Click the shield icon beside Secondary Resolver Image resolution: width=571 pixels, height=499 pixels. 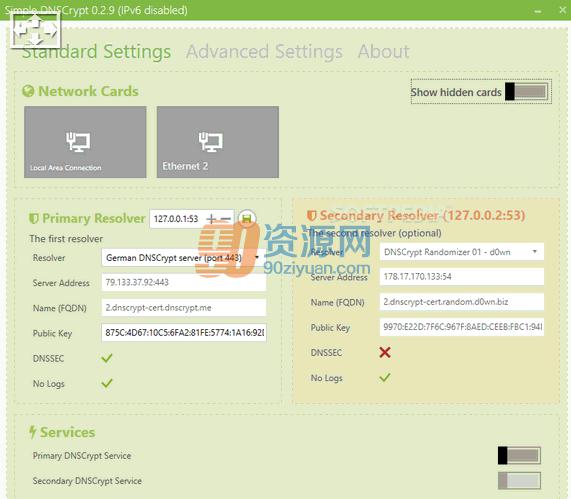point(311,216)
